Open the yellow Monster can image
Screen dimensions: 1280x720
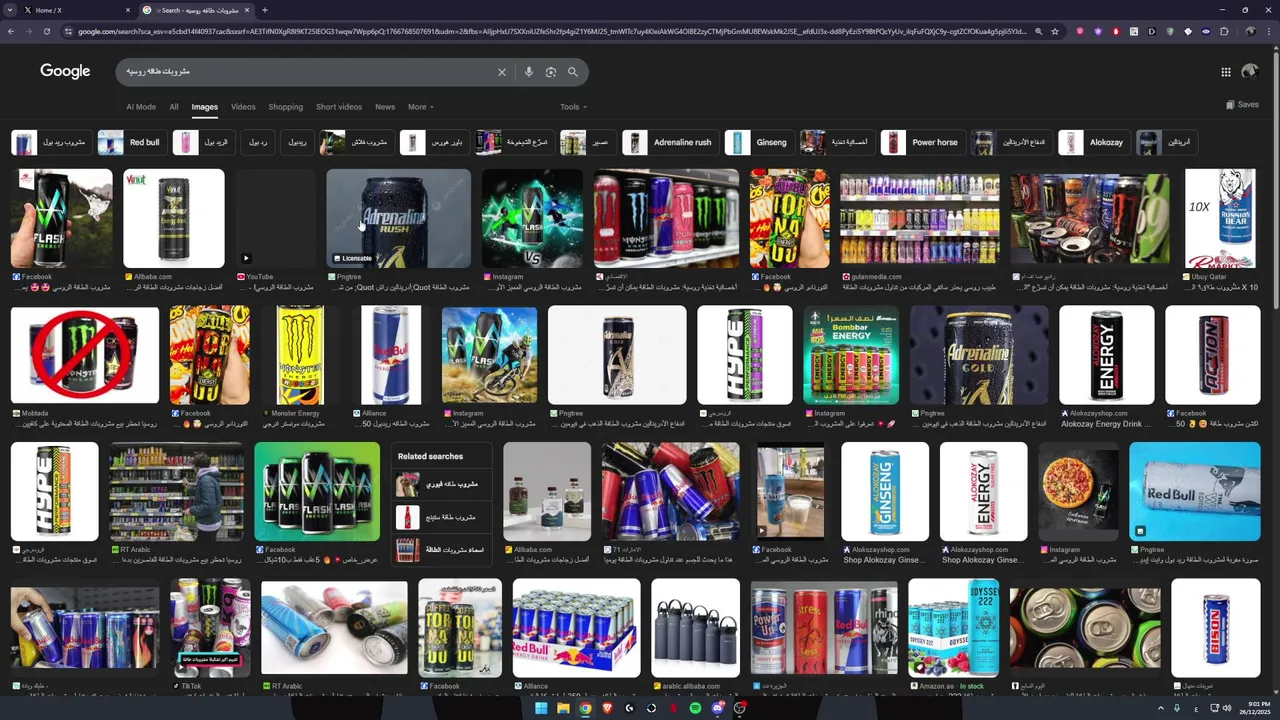point(300,355)
